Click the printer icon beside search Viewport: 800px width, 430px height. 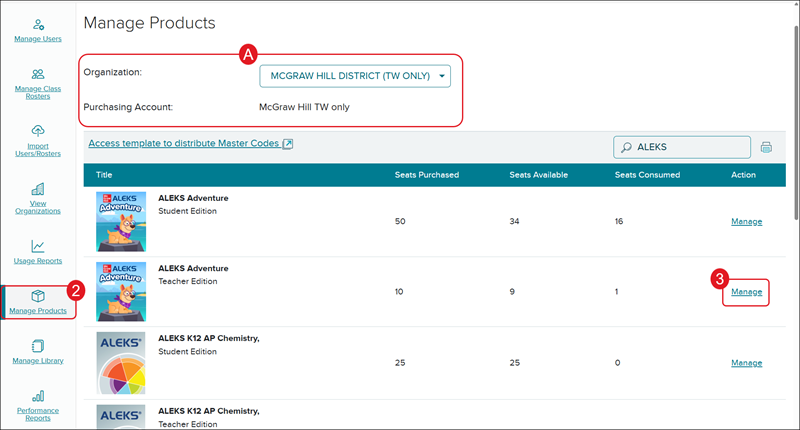point(766,147)
